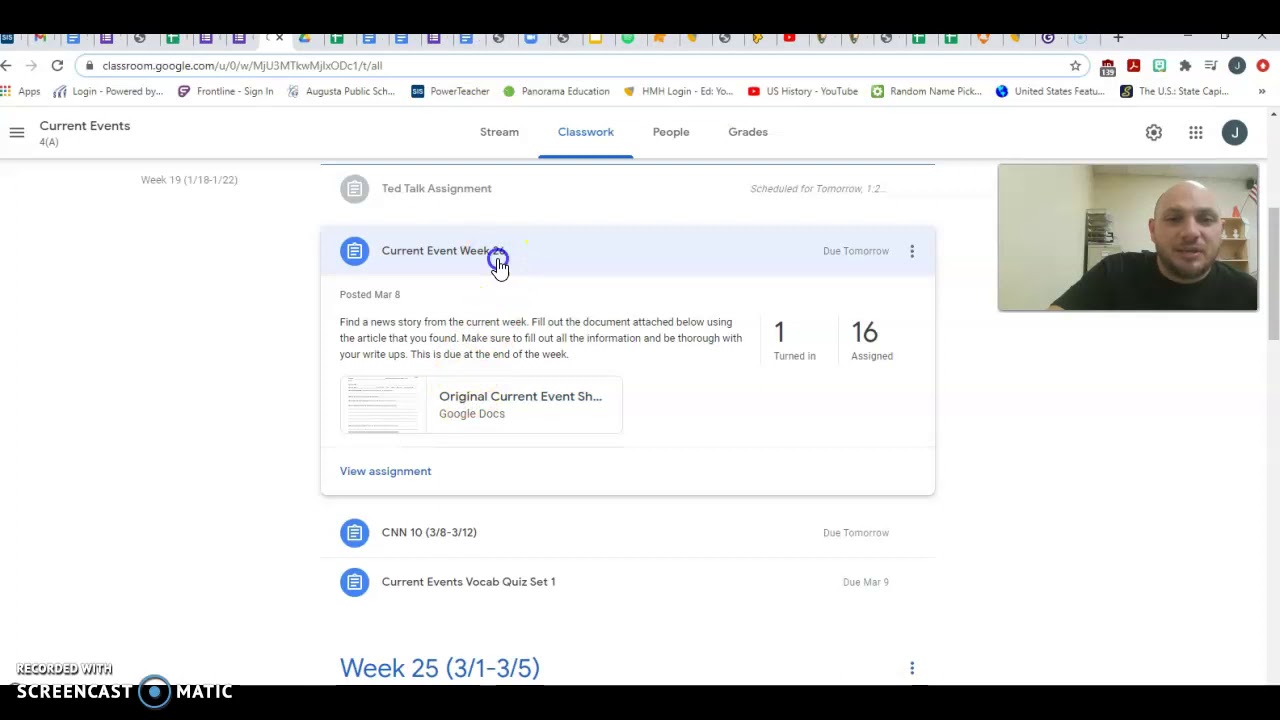The width and height of the screenshot is (1280, 720).
Task: Open the Classroom main menu hamburger icon
Action: [x=17, y=132]
